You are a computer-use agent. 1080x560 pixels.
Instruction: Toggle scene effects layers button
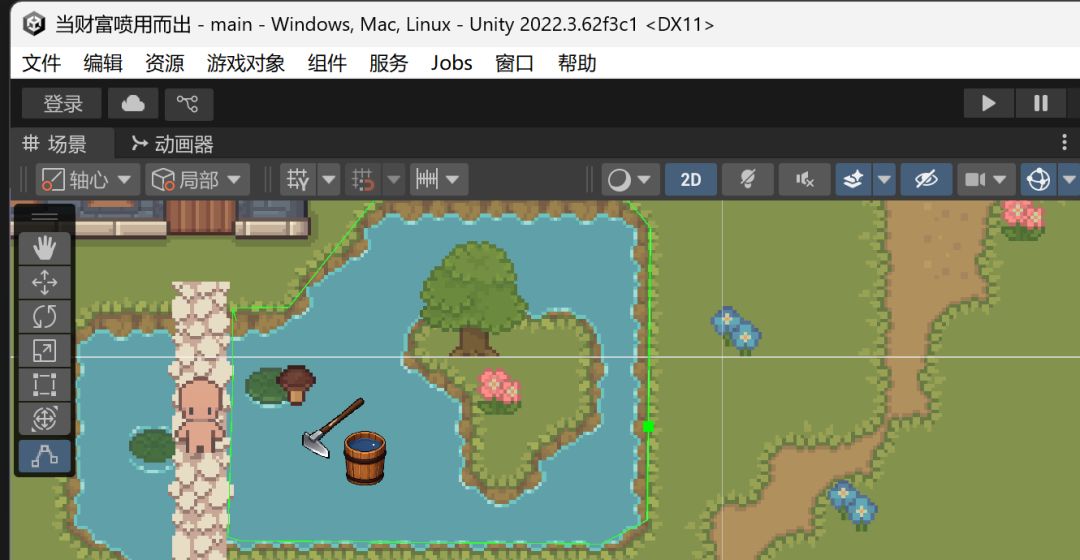853,180
